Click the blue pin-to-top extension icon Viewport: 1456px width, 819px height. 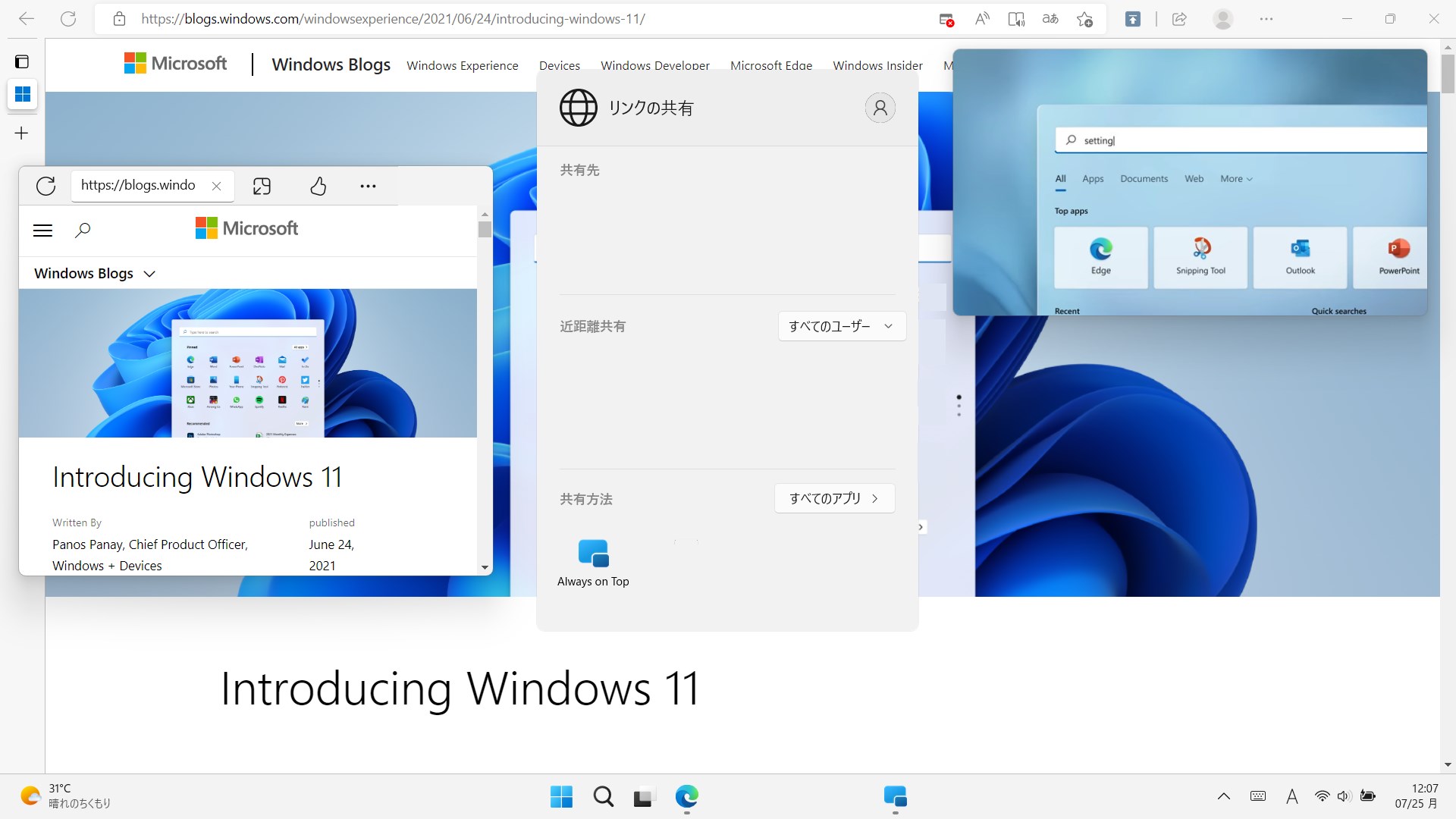tap(1132, 19)
